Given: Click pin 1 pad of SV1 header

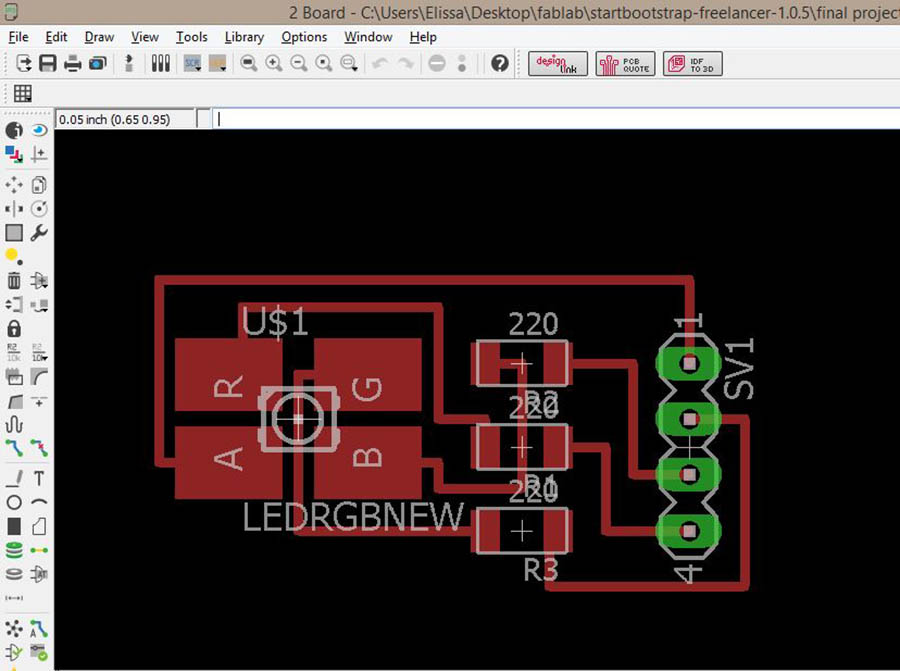Looking at the screenshot, I should (689, 363).
